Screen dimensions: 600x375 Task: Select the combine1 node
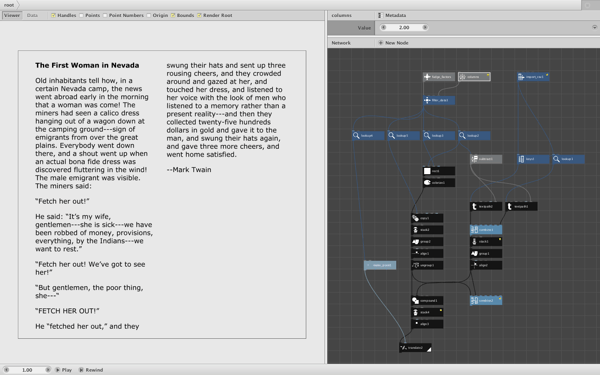click(486, 230)
